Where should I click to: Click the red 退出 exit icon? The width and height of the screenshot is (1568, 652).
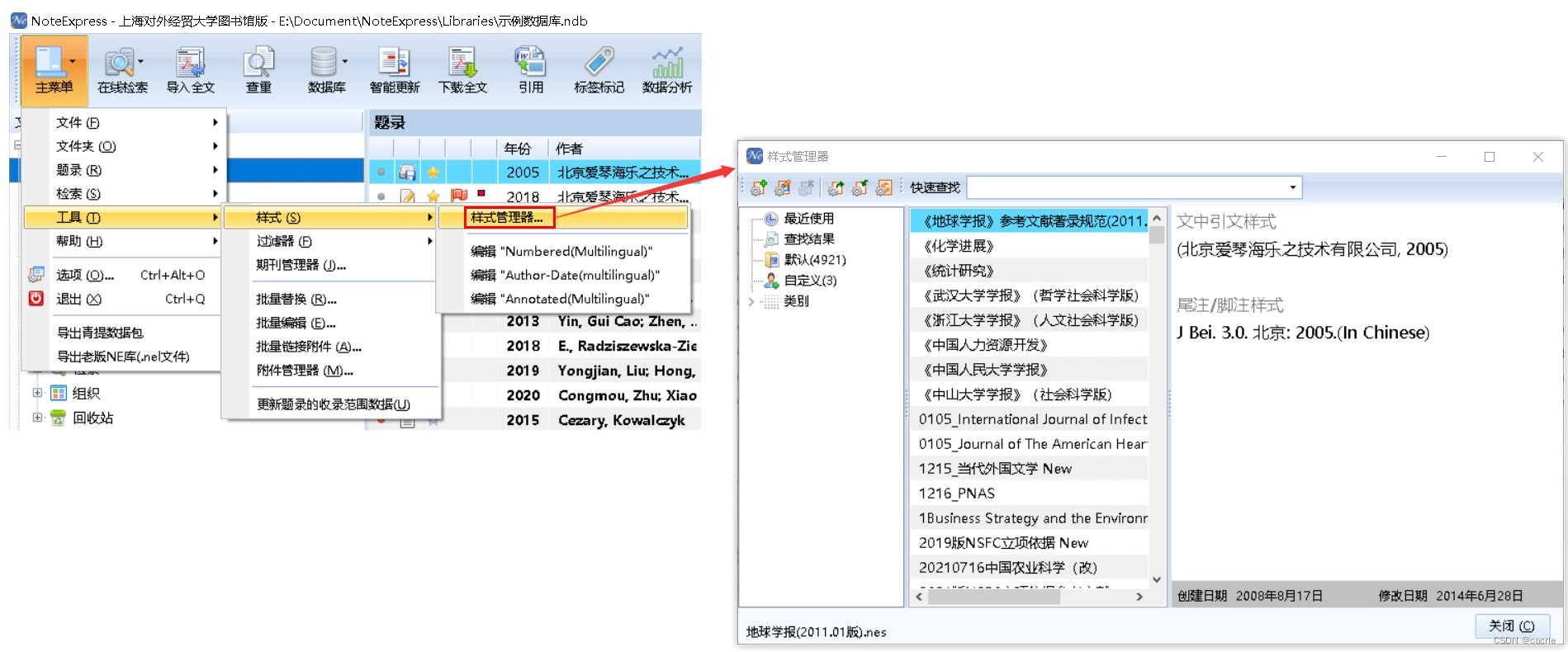click(36, 299)
